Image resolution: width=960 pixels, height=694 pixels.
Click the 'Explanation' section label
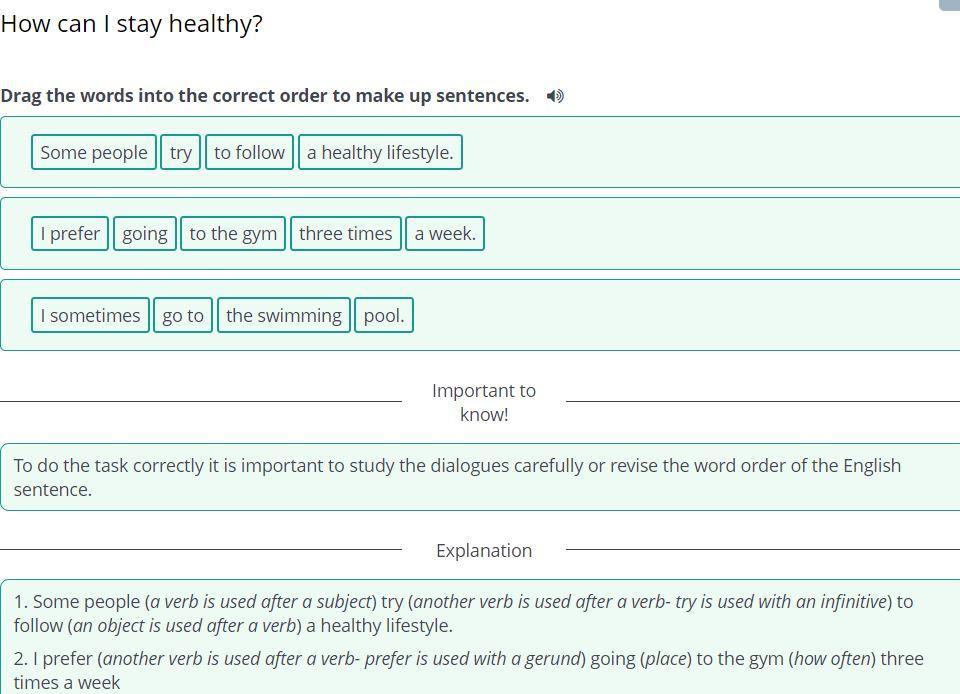pyautogui.click(x=484, y=551)
